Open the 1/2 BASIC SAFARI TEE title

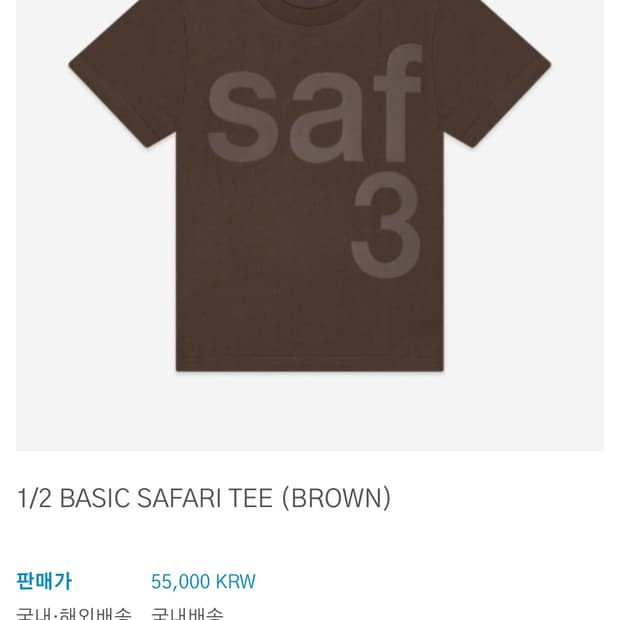tap(204, 498)
